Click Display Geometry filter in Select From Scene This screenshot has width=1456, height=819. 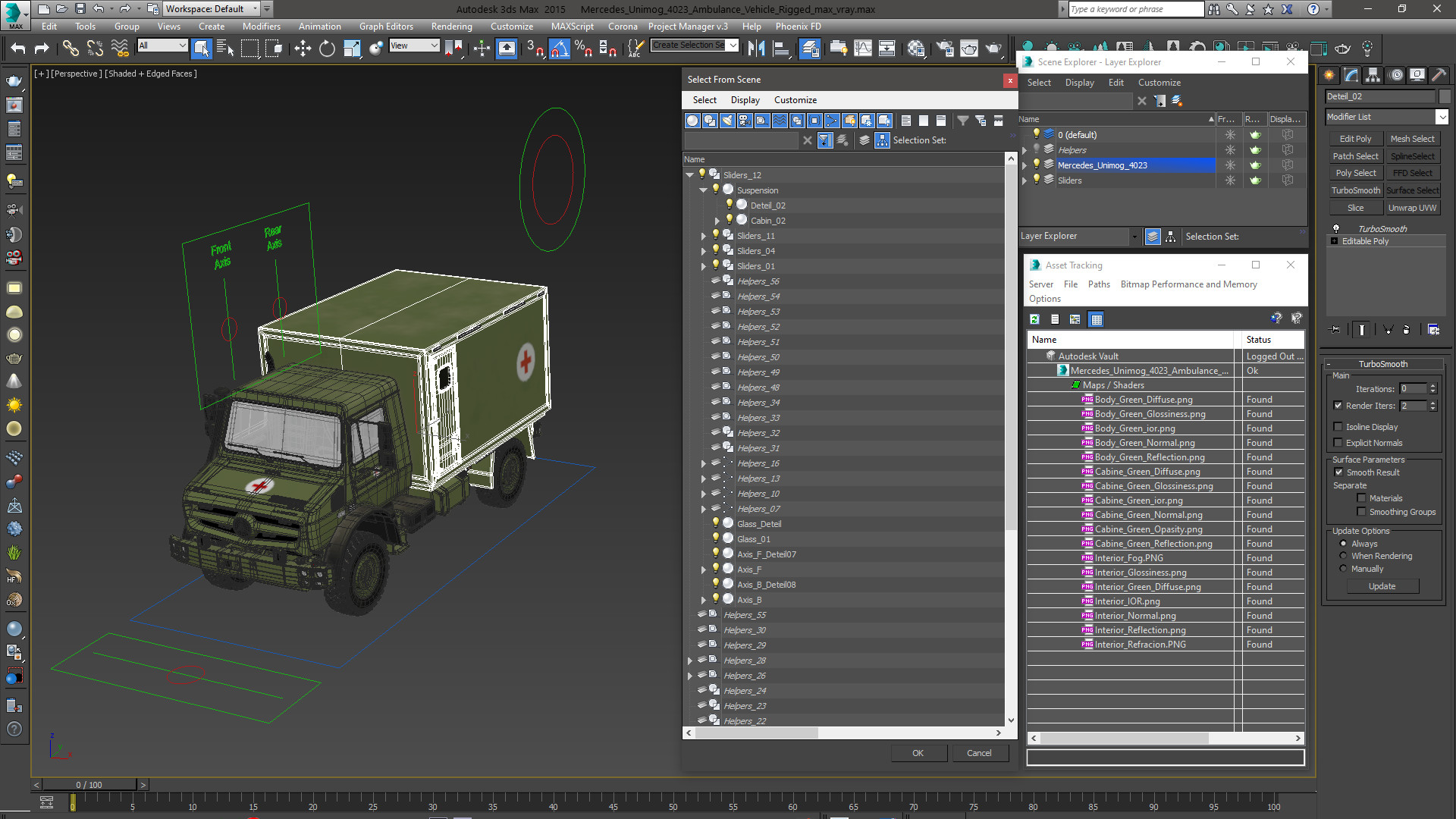tap(692, 121)
